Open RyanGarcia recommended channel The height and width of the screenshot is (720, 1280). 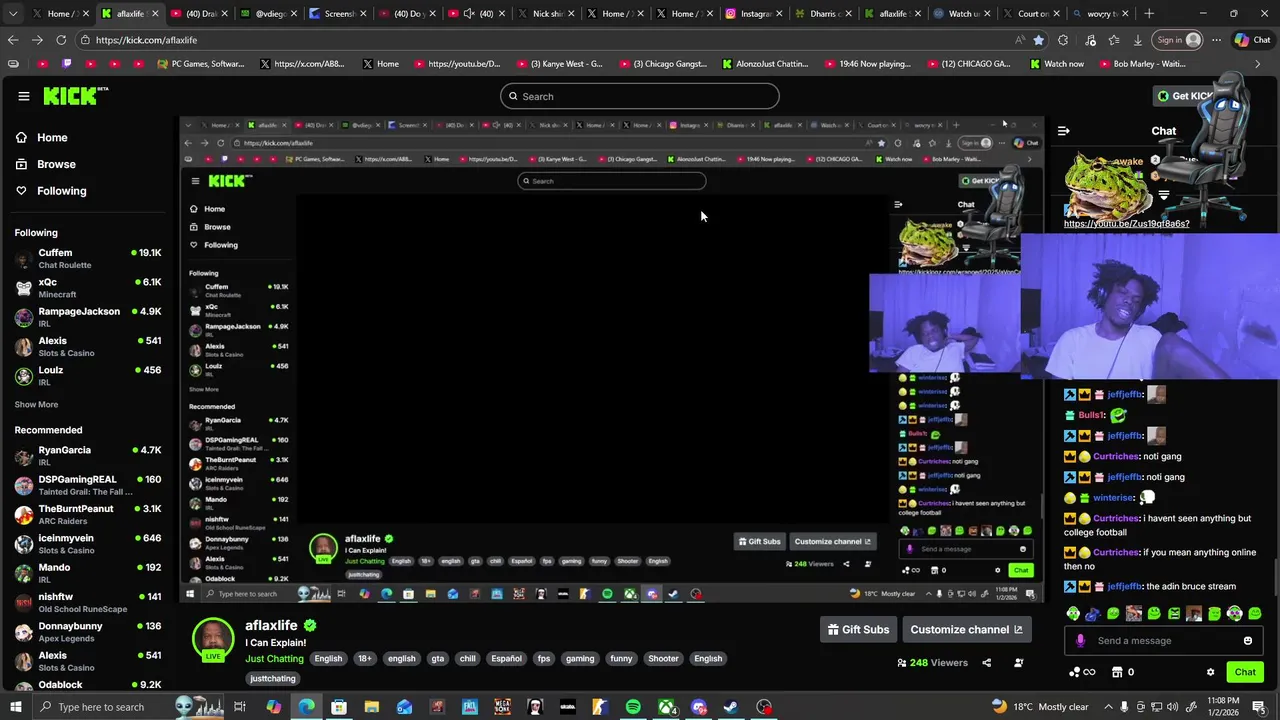(x=88, y=456)
